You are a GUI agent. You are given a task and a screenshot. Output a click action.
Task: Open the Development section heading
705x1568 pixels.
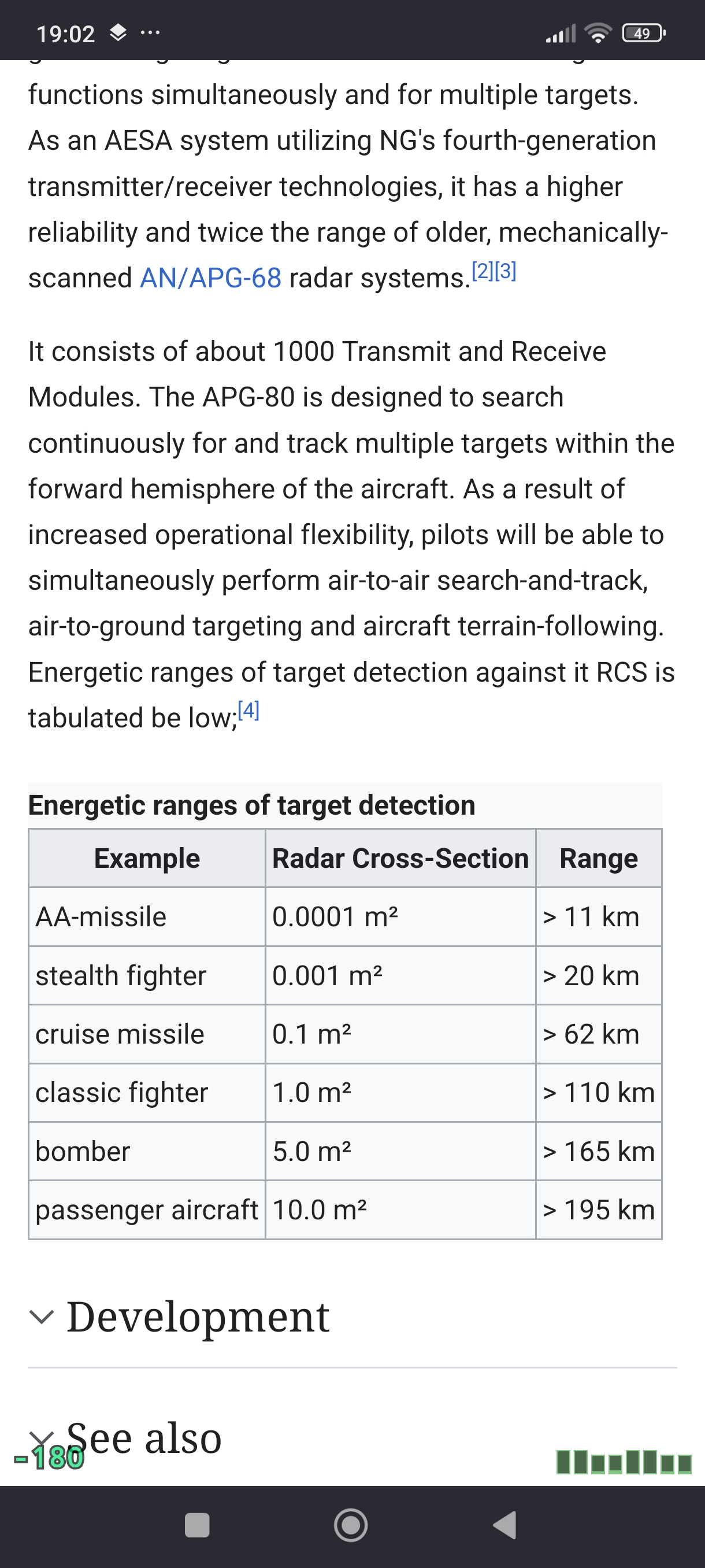coord(198,1317)
